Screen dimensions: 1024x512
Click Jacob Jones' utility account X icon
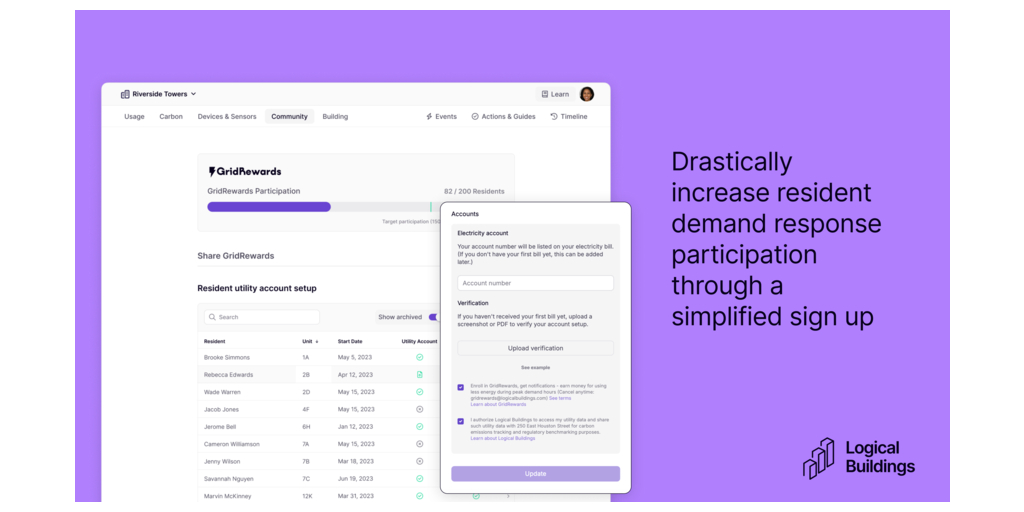420,409
